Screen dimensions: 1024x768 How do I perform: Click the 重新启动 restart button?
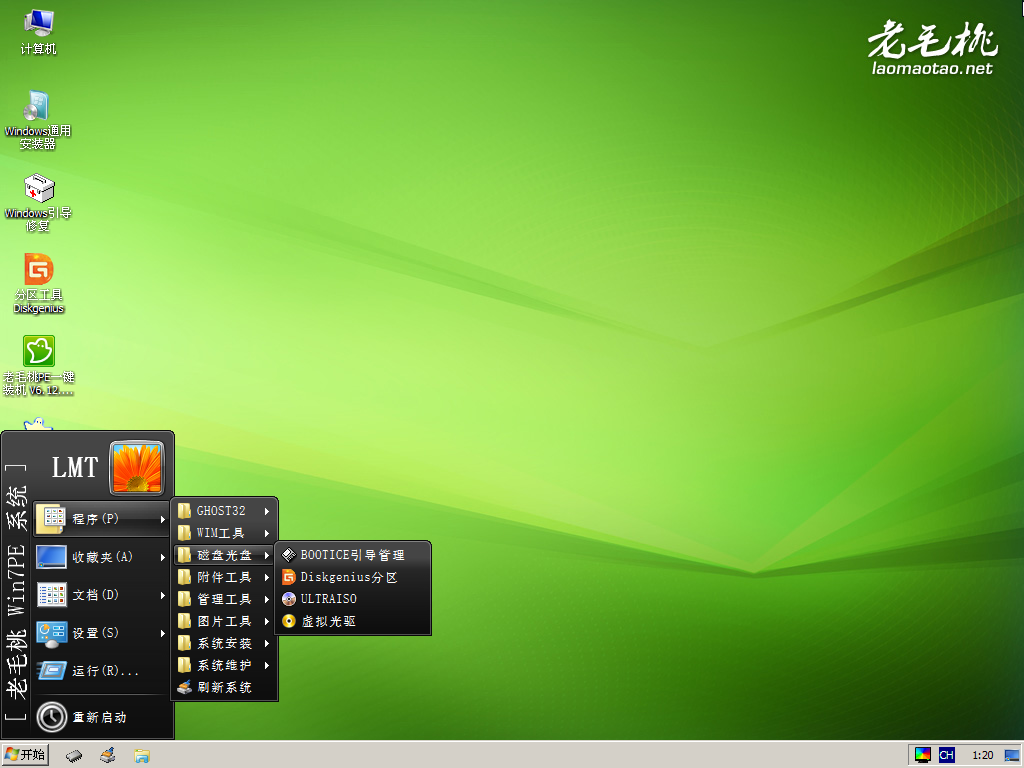coord(102,717)
